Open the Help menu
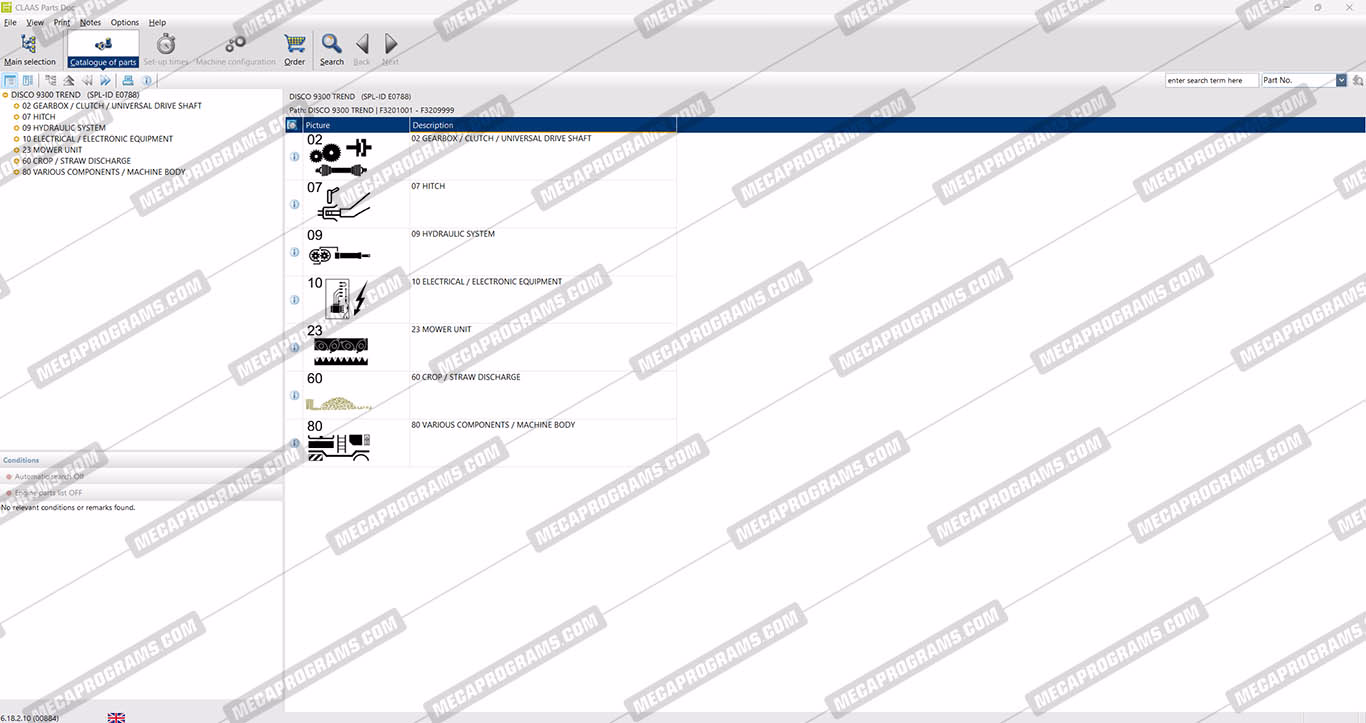 click(157, 22)
